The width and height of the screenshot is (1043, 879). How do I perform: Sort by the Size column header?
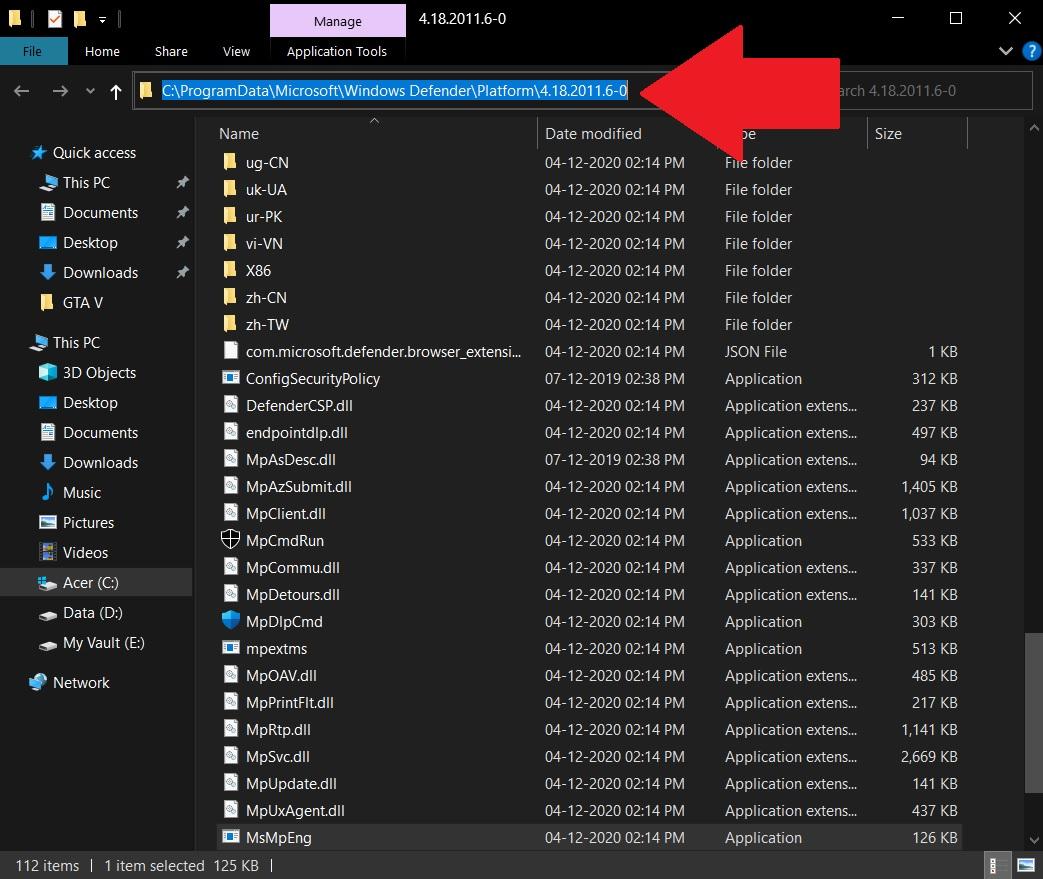[888, 134]
